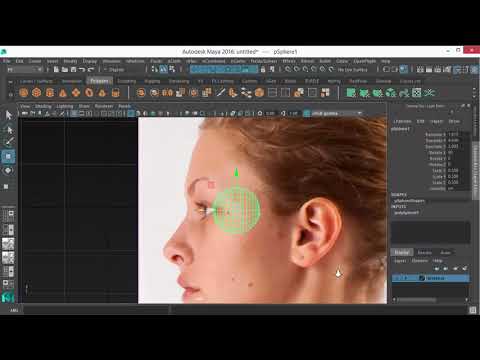The width and height of the screenshot is (480, 360).
Task: Click the shelf scroll up arrow on right
Action: [x=475, y=89]
